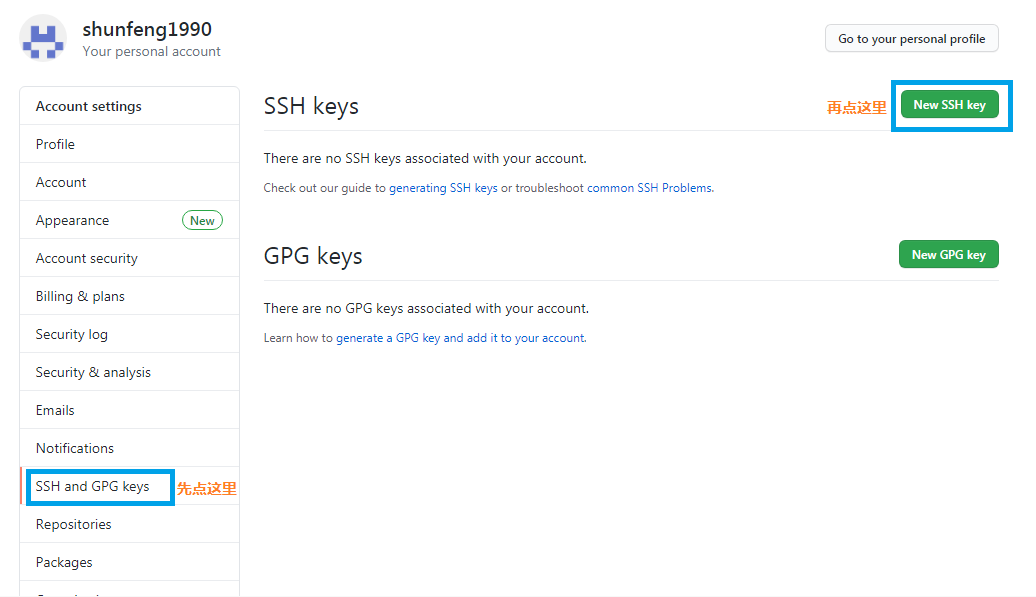
Task: Go to Notifications settings
Action: (x=75, y=448)
